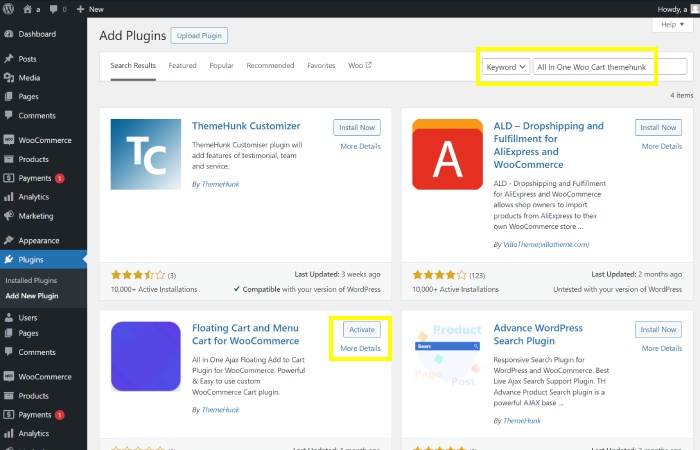Click the Users icon in sidebar

coord(8,317)
